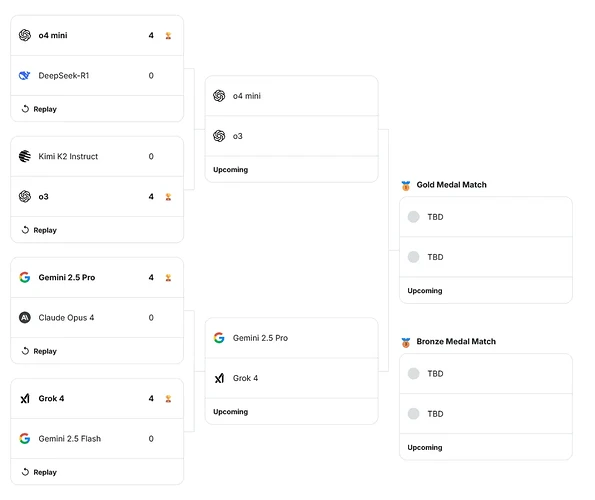The image size is (595, 500).
Task: Click Upcoming label under Gold Medal Match
Action: 425,291
